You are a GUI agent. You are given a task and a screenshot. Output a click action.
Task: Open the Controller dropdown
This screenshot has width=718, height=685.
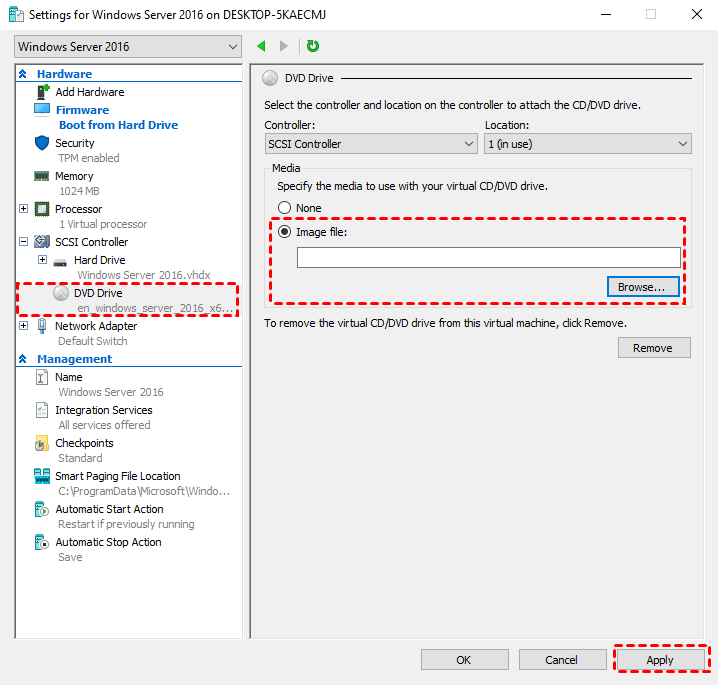click(x=371, y=144)
